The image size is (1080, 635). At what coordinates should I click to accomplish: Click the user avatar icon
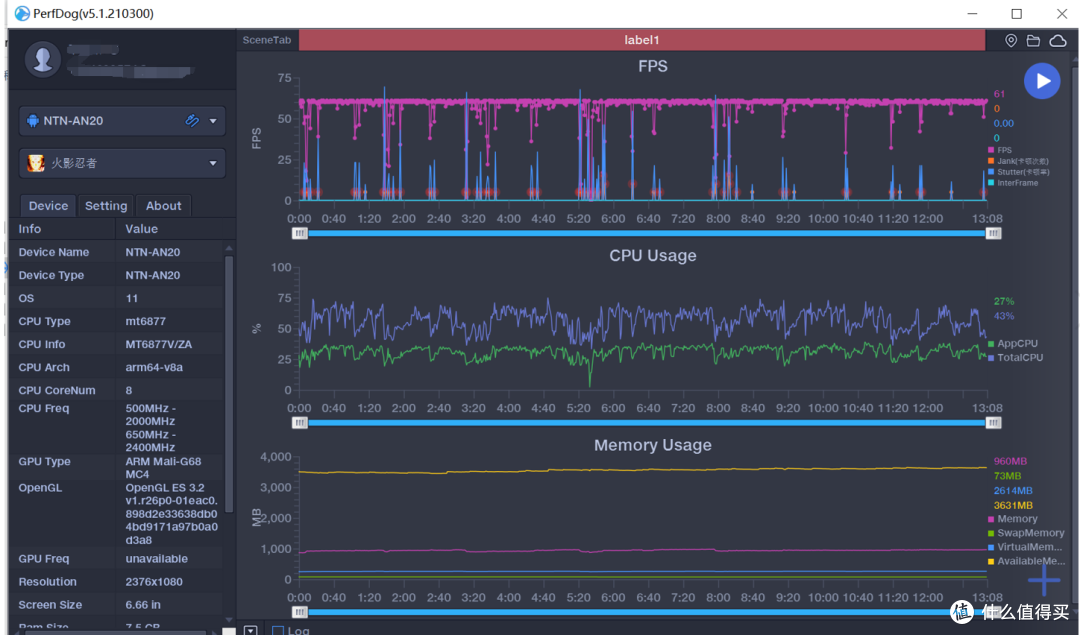43,60
